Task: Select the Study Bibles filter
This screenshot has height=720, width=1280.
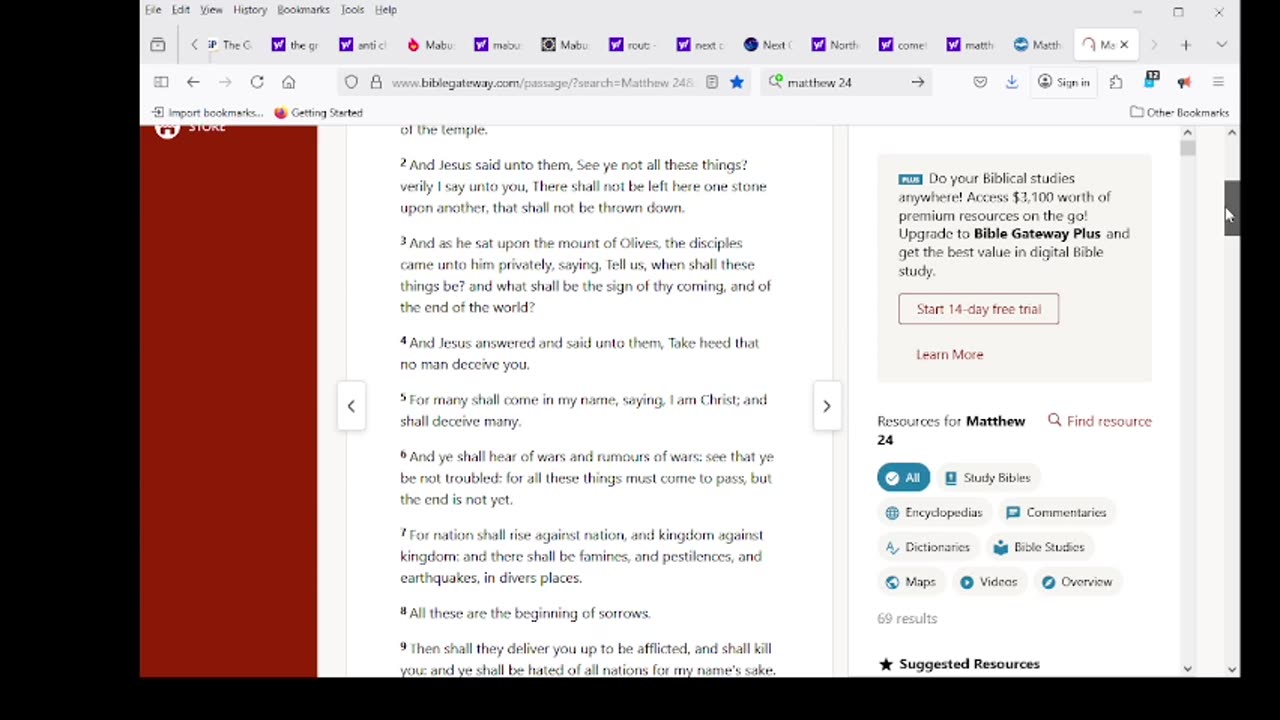Action: point(987,478)
